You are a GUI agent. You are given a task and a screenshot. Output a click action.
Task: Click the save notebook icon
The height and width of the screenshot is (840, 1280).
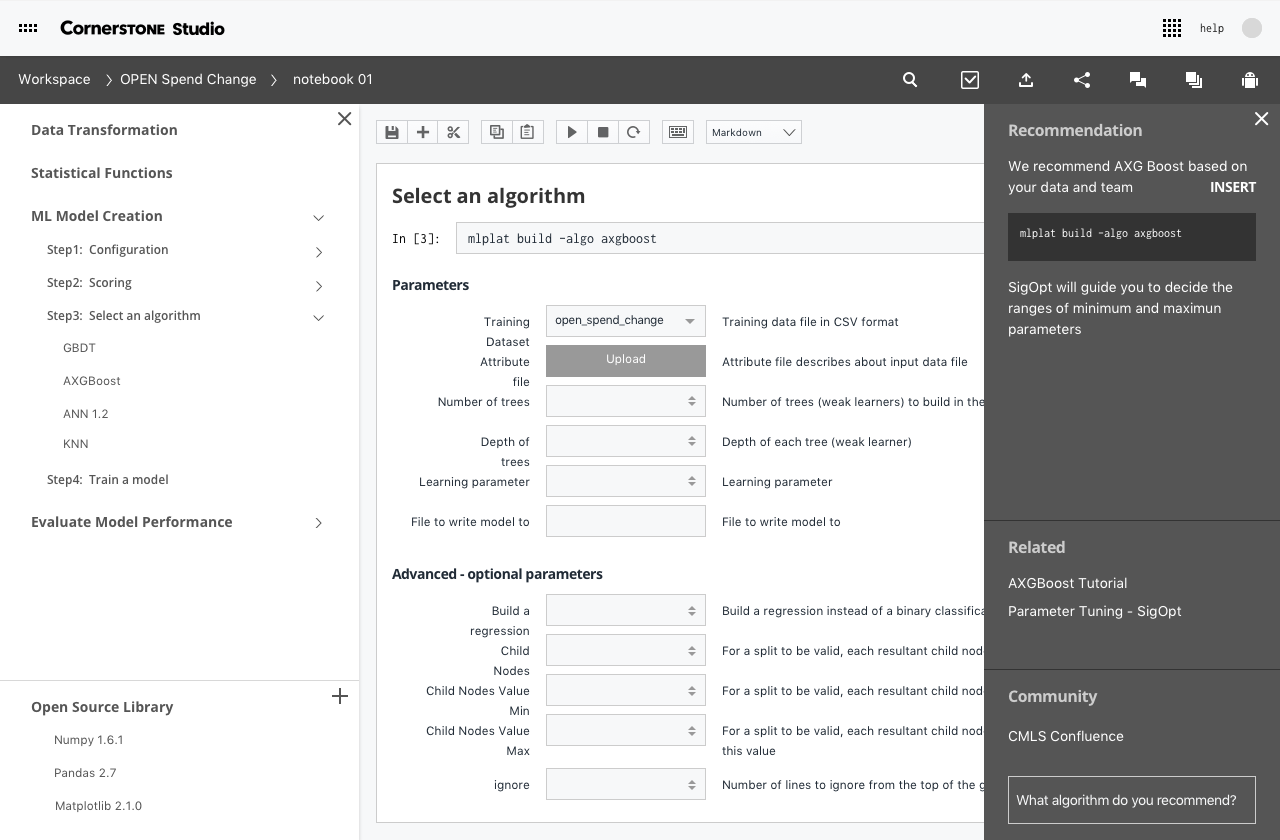391,132
